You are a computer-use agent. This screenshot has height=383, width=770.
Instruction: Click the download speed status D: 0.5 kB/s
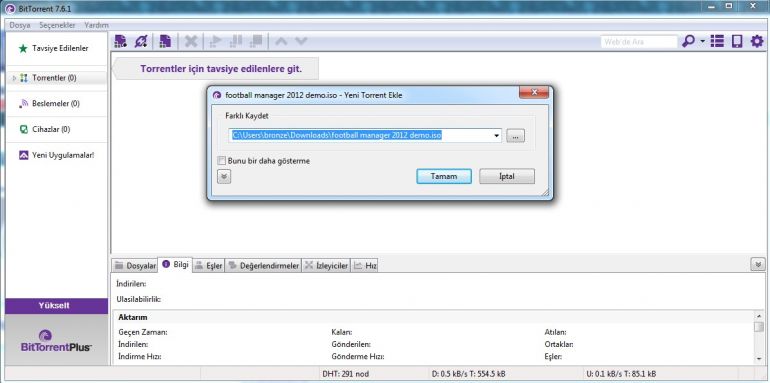pos(469,374)
